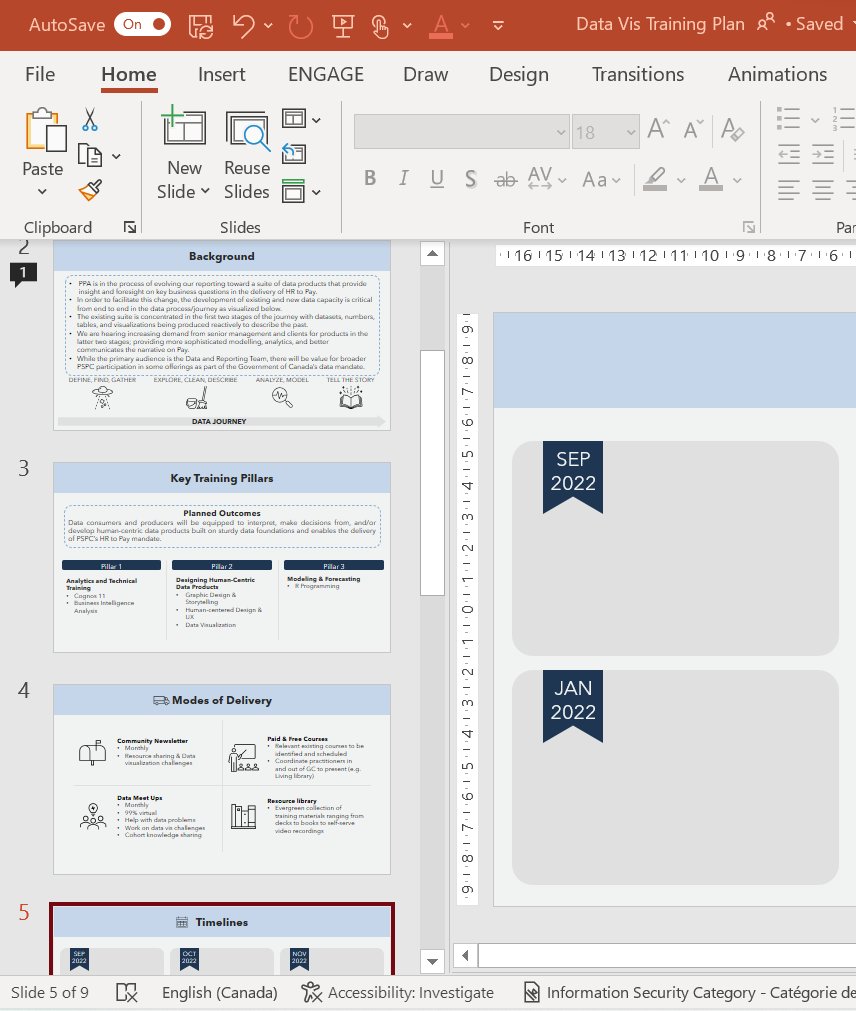Go to the Transitions tab
This screenshot has height=1011, width=856.
[638, 74]
